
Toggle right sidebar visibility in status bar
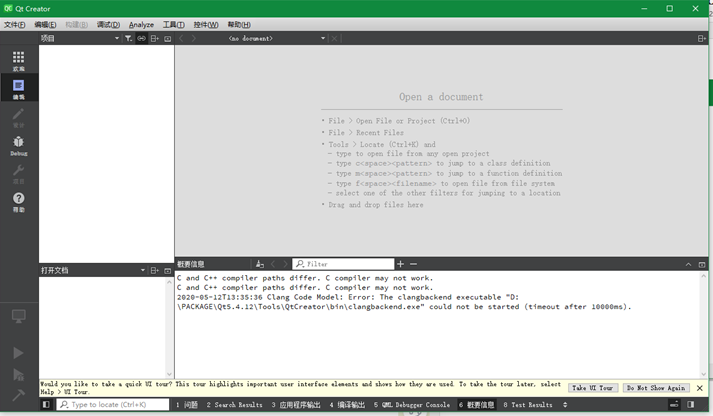(x=691, y=404)
